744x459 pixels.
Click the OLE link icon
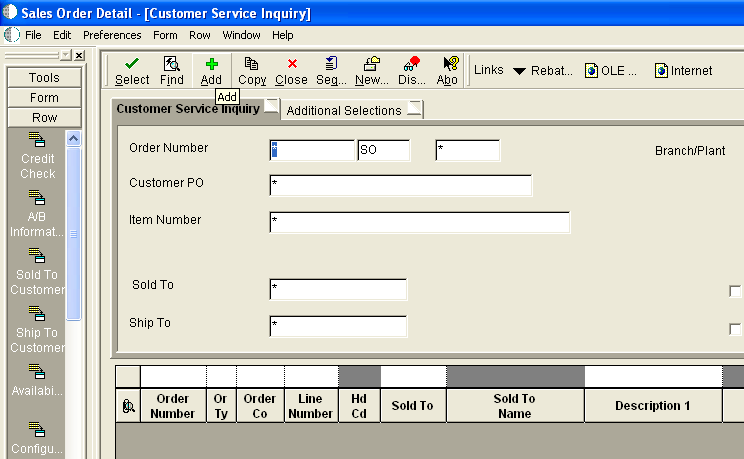[591, 71]
